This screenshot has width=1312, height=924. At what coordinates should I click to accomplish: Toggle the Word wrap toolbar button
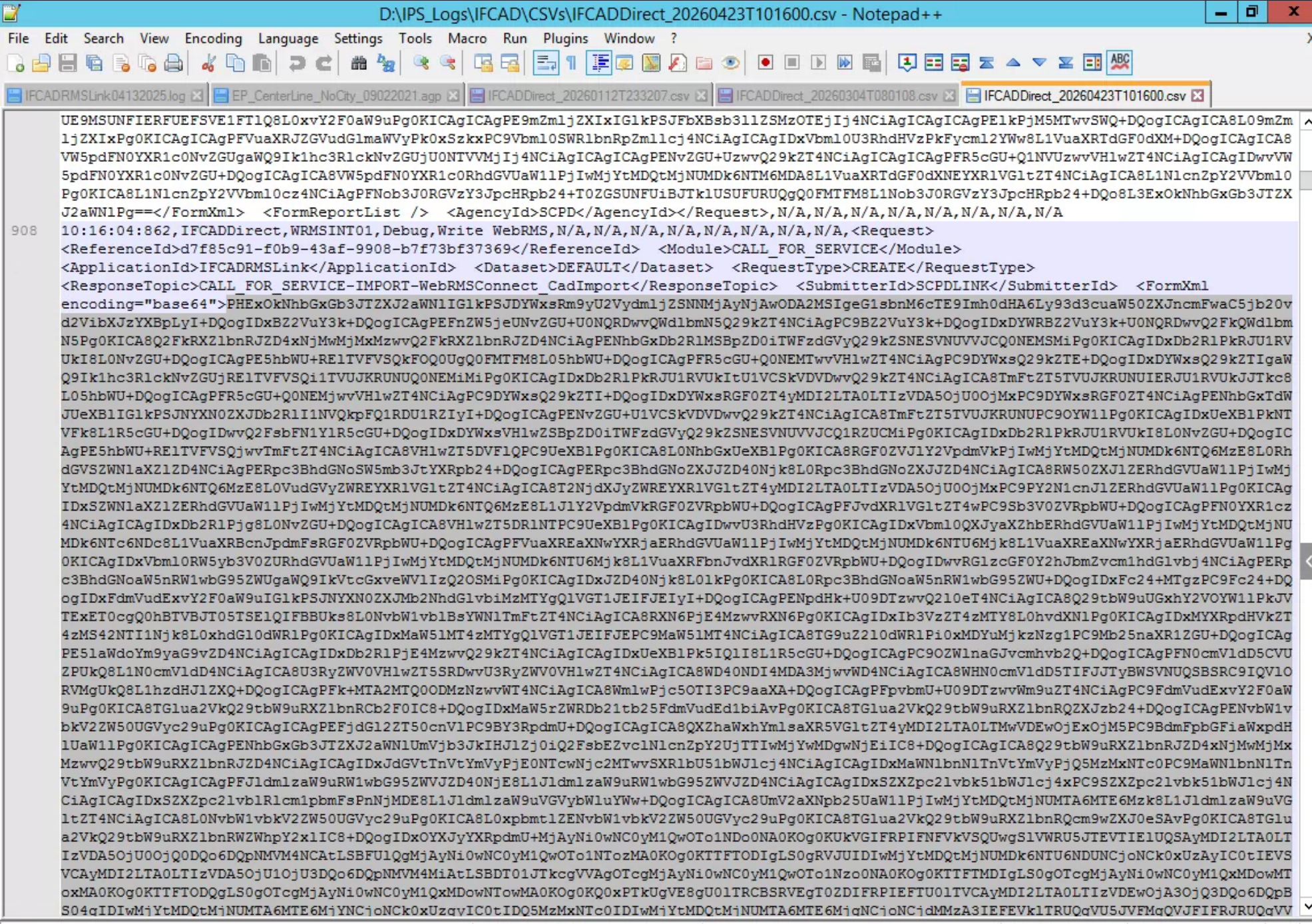tap(545, 63)
